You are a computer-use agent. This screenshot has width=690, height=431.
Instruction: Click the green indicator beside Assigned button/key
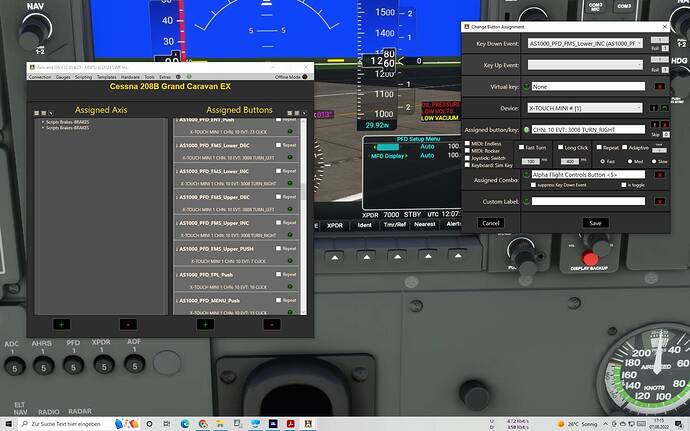(x=526, y=130)
